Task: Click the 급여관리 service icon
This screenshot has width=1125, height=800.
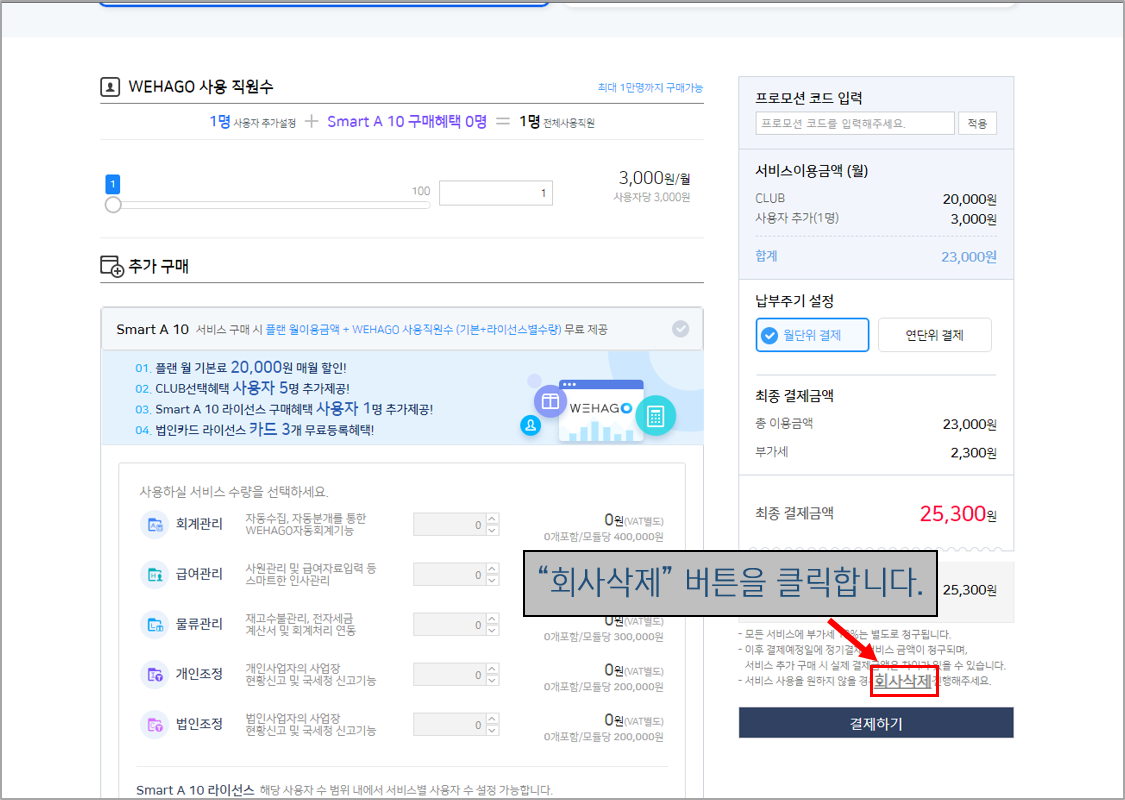Action: click(x=154, y=575)
